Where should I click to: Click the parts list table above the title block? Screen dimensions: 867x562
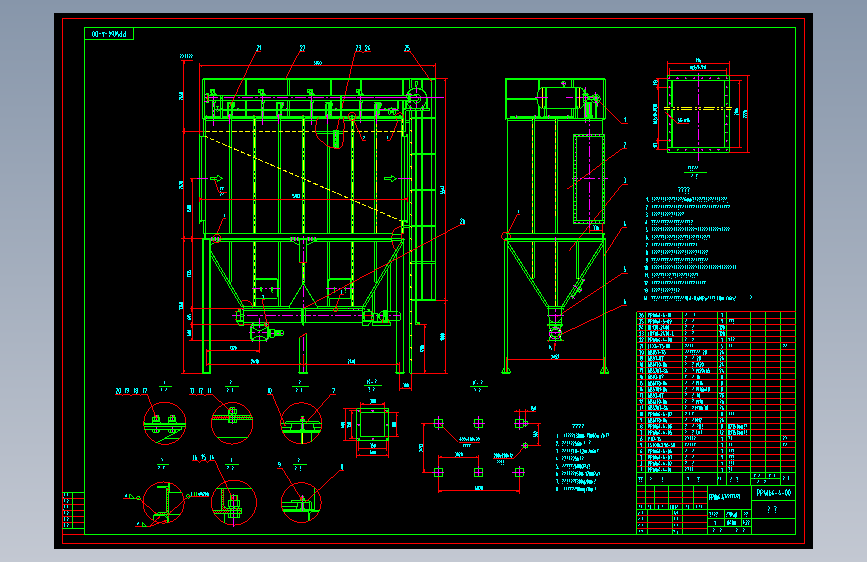(x=716, y=392)
